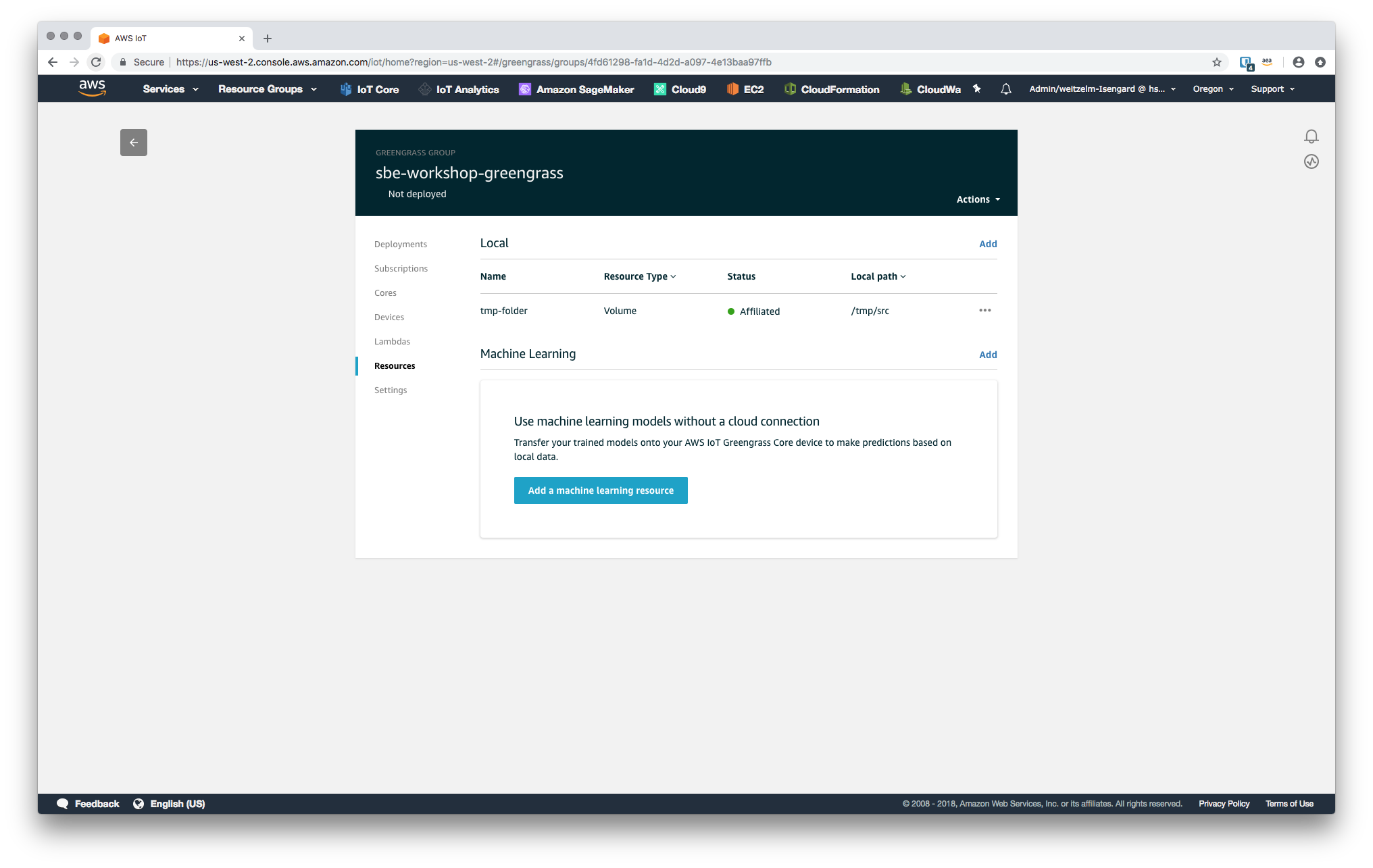This screenshot has width=1373, height=868.
Task: Open the Chrome profile avatar icon
Action: pyautogui.click(x=1298, y=62)
